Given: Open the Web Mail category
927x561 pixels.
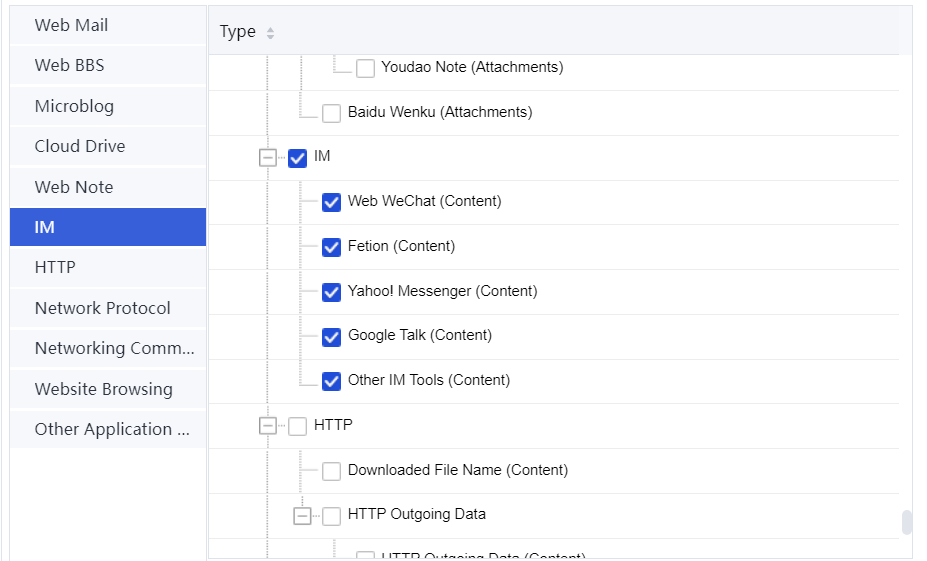Looking at the screenshot, I should (108, 25).
